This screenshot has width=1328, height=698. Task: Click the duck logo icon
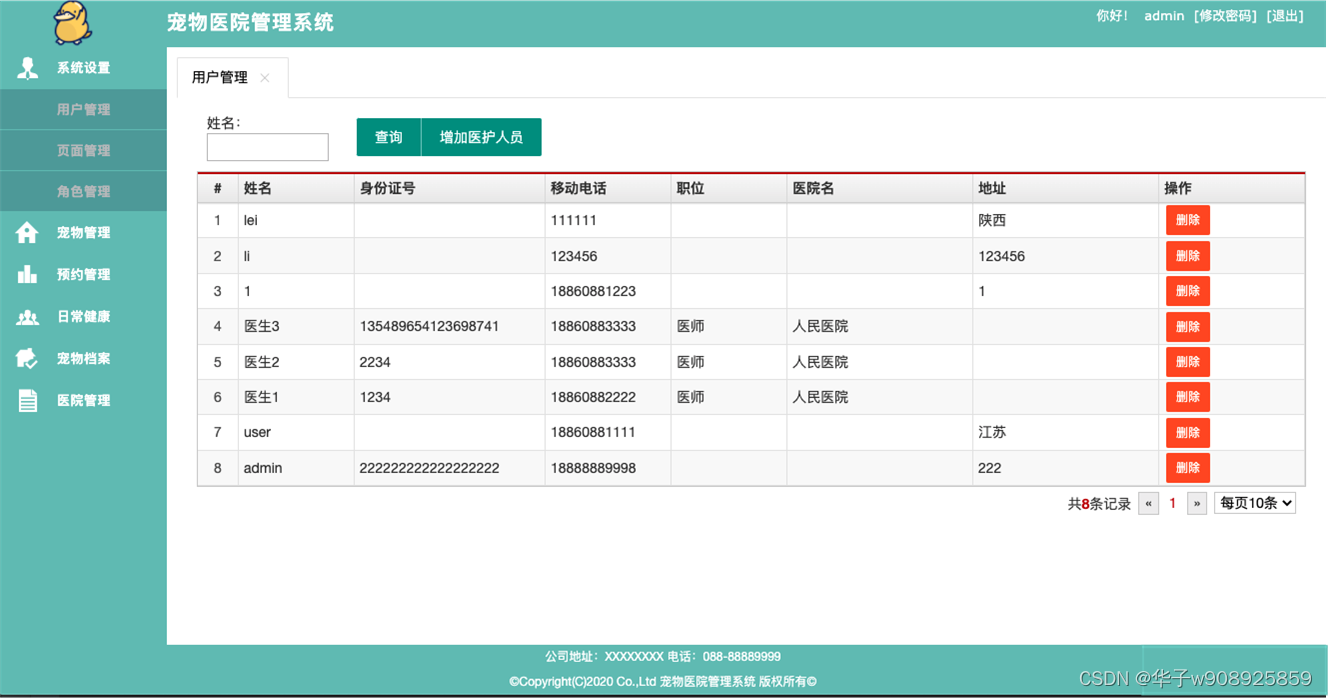click(72, 23)
